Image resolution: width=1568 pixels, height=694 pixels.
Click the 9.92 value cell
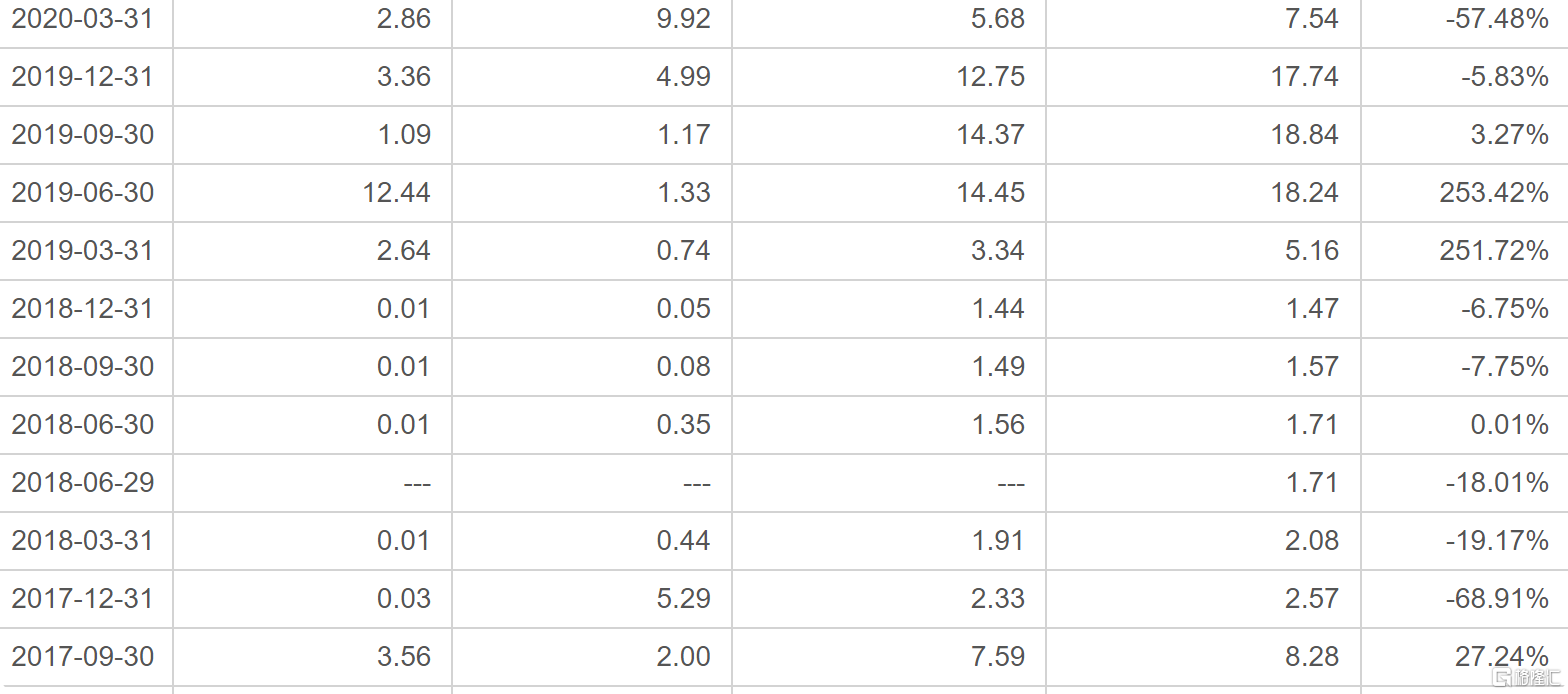pyautogui.click(x=684, y=18)
